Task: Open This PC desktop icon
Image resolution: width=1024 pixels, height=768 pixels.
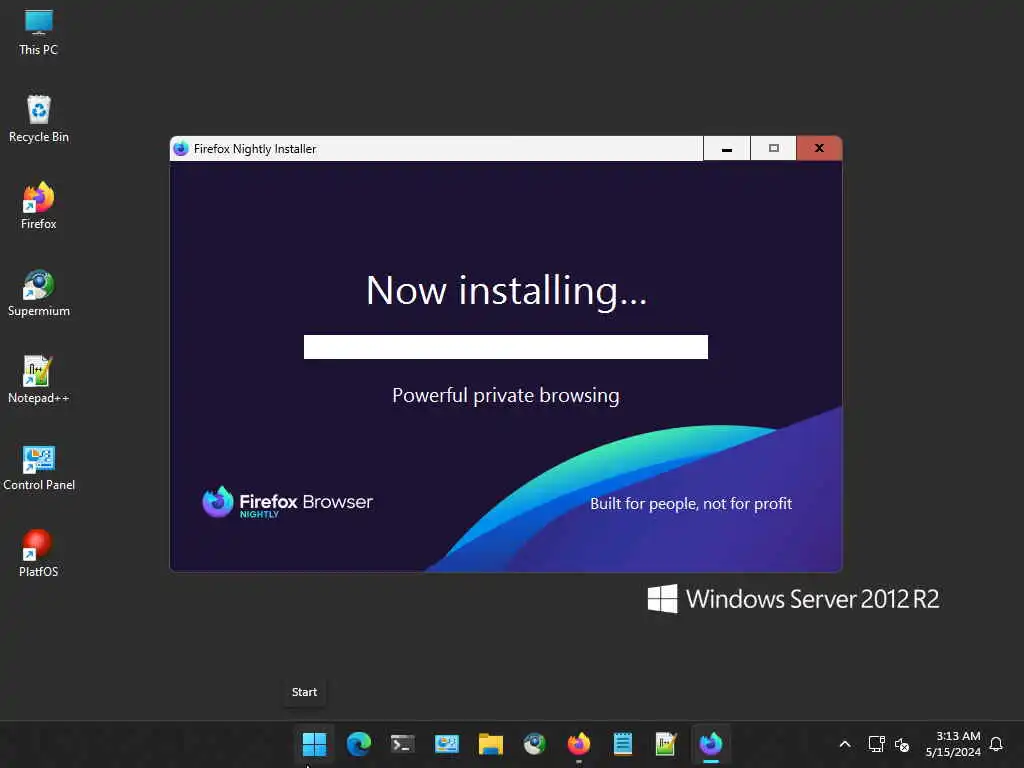Action: (x=39, y=33)
